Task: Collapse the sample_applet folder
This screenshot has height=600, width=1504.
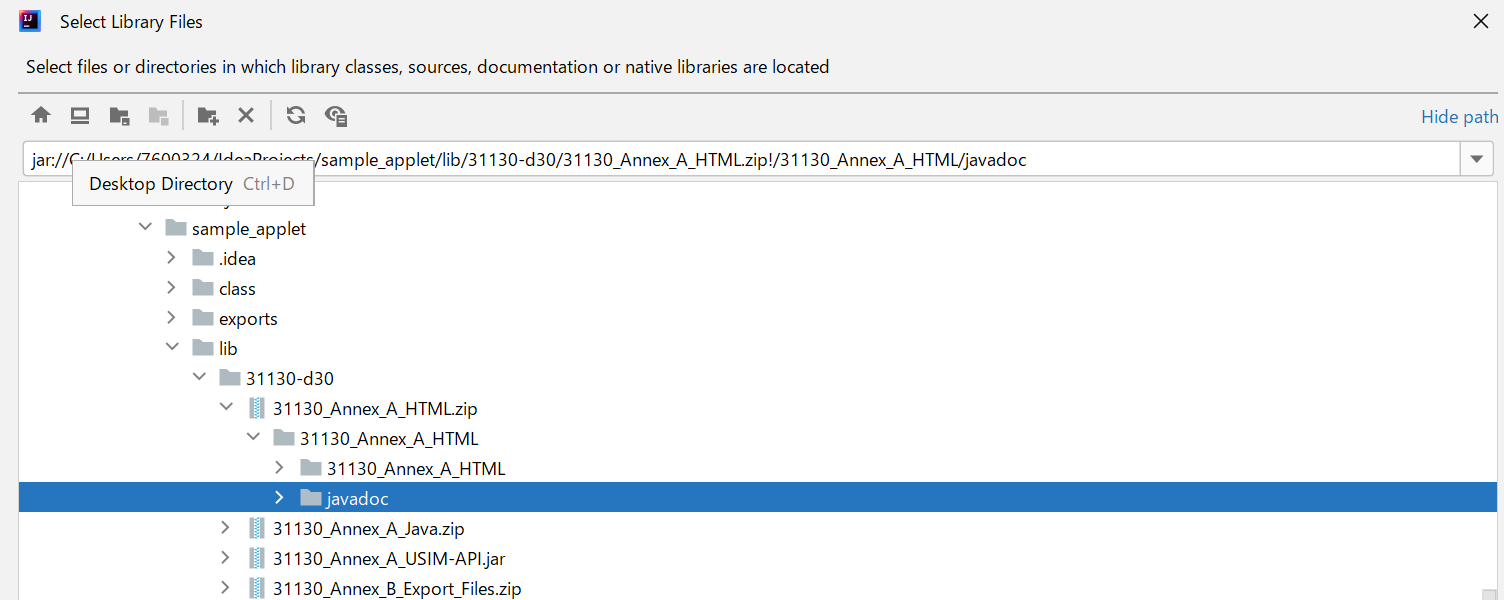Action: pyautogui.click(x=145, y=228)
